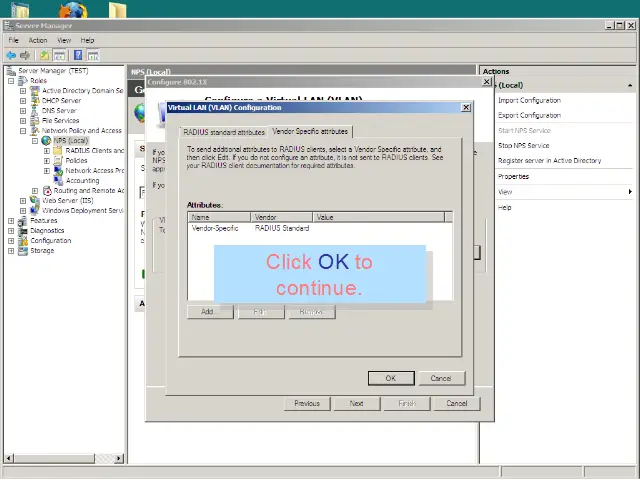The width and height of the screenshot is (640, 480).
Task: Click Cancel in Configure 802.1X wizard
Action: pos(457,403)
